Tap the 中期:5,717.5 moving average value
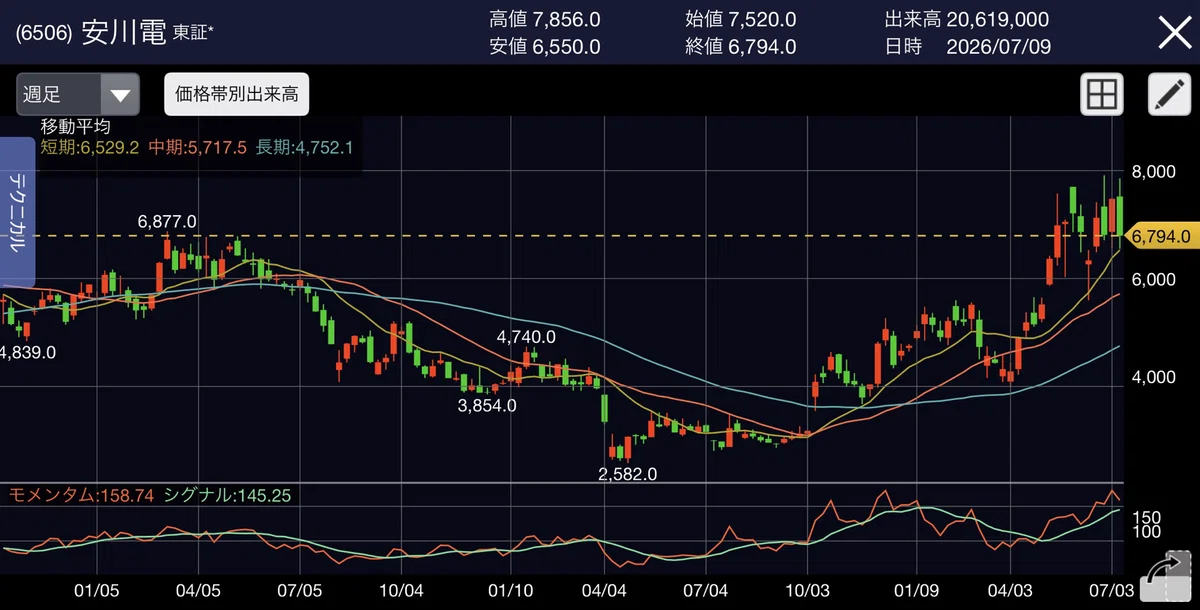Screen dimensions: 1200x610 click(198, 147)
